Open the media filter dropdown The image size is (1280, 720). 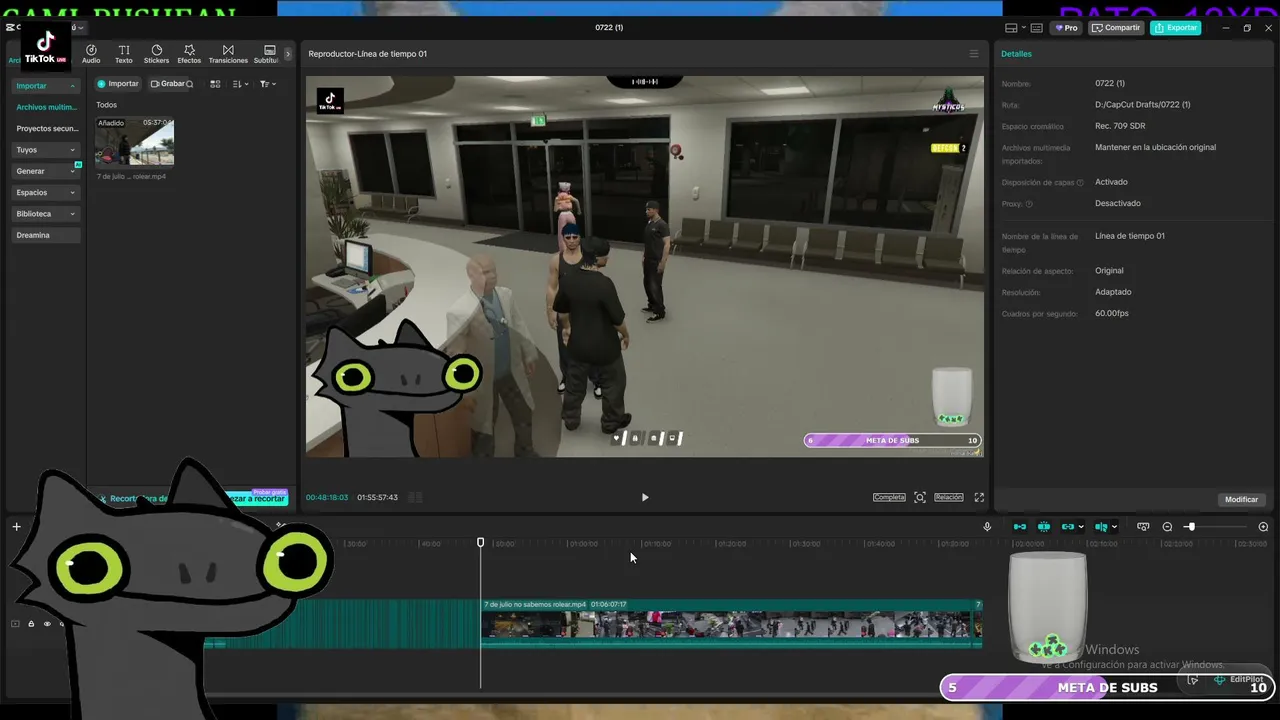coord(267,84)
